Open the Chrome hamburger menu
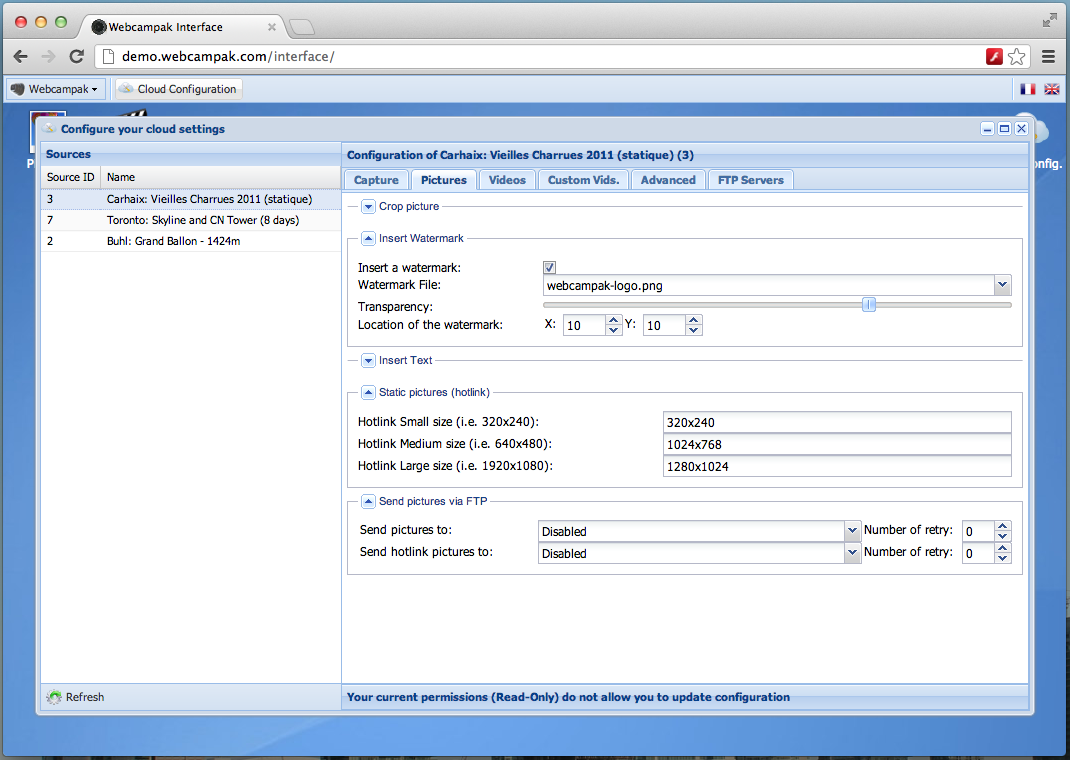 [1048, 56]
